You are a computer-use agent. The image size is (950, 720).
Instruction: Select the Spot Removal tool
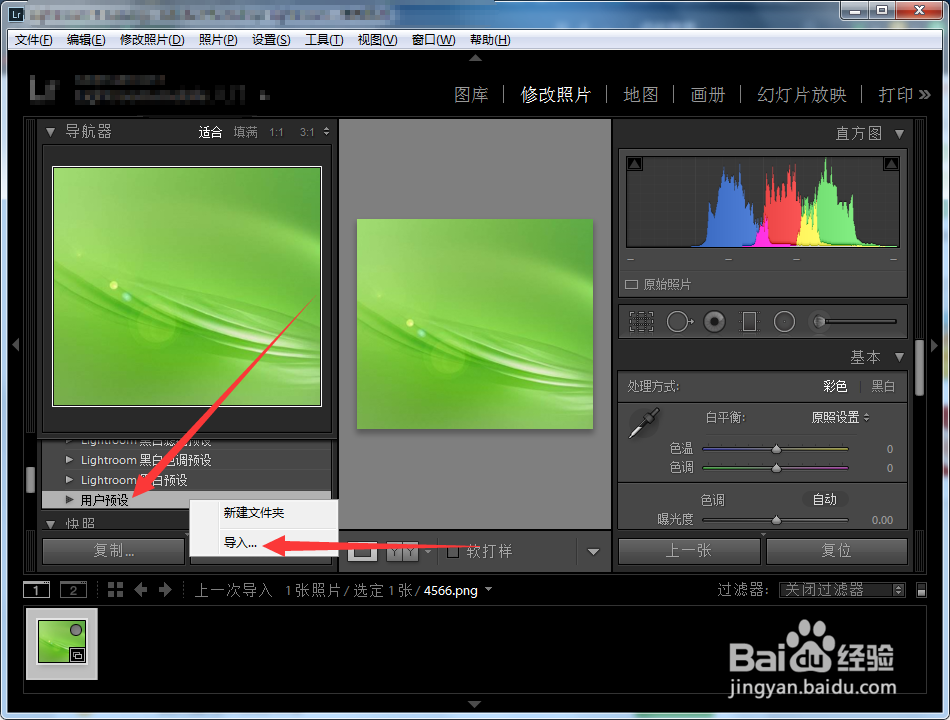tap(679, 322)
